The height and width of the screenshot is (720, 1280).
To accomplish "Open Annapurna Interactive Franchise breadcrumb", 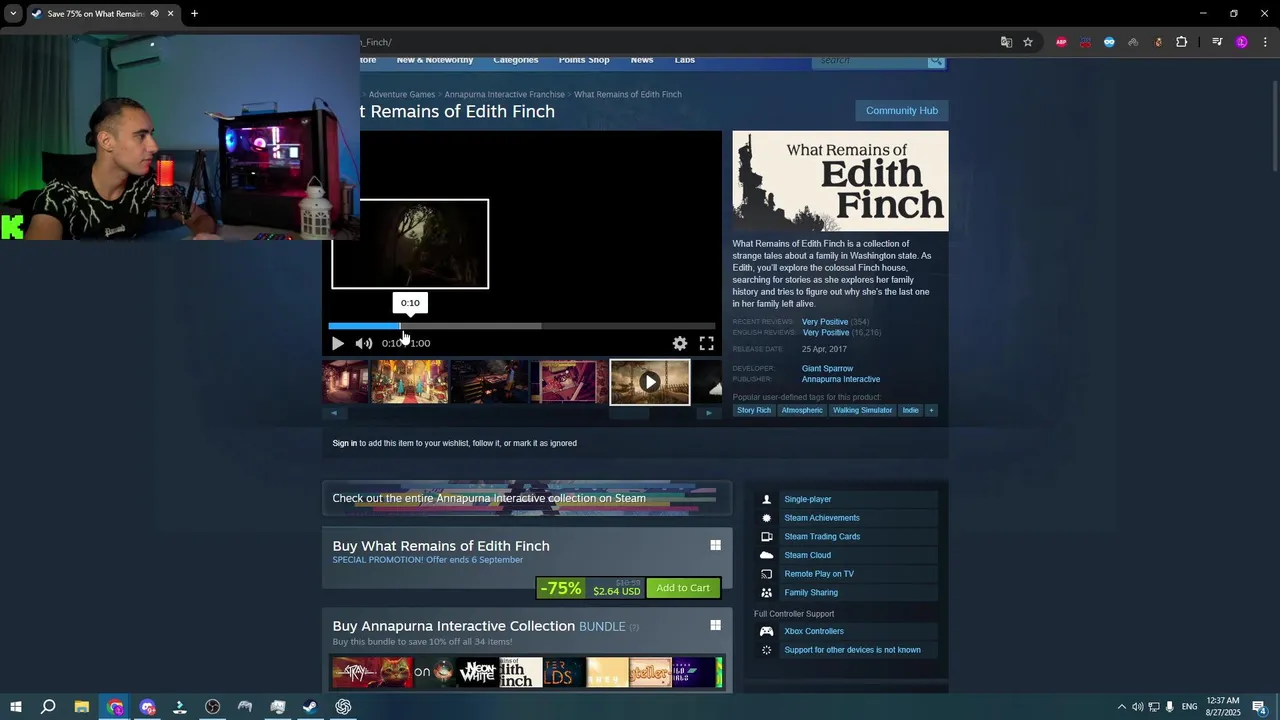I will (x=505, y=94).
